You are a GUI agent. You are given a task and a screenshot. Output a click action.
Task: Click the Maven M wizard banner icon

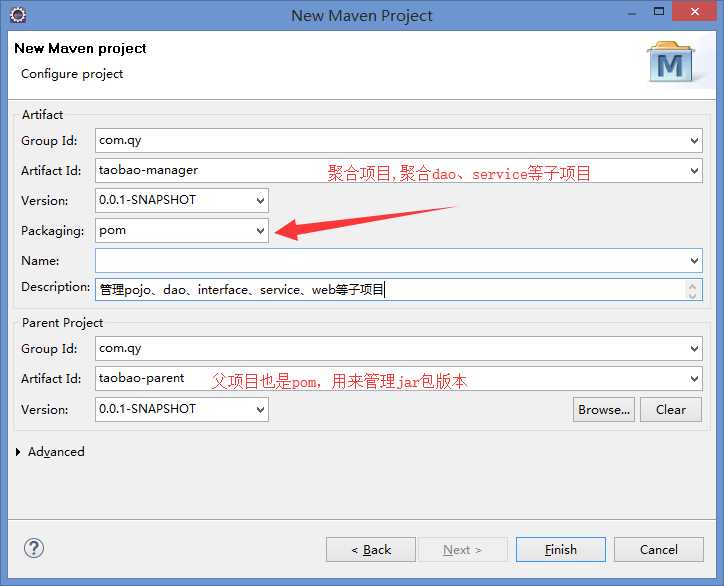point(670,62)
